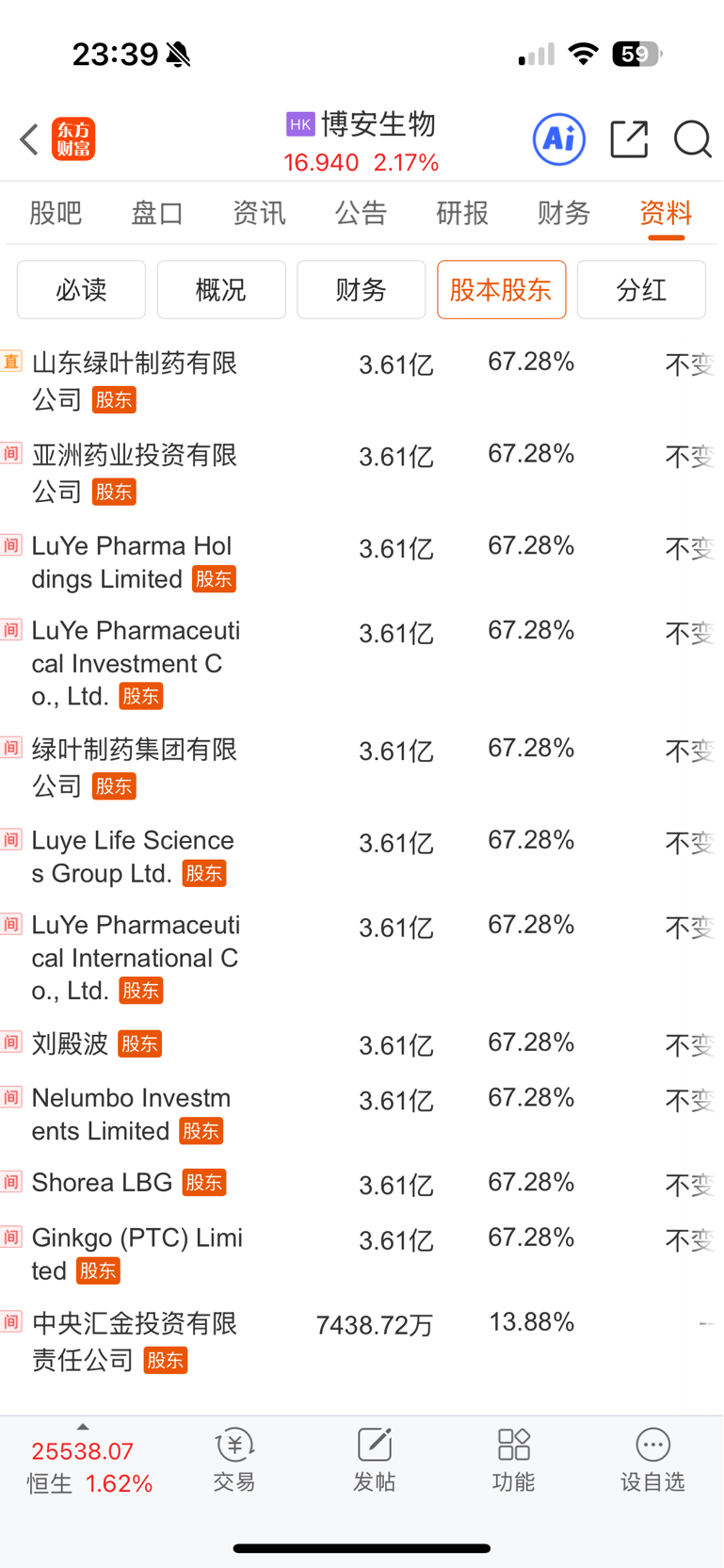Open the search magnifier icon
Image resolution: width=724 pixels, height=1568 pixels.
(693, 139)
